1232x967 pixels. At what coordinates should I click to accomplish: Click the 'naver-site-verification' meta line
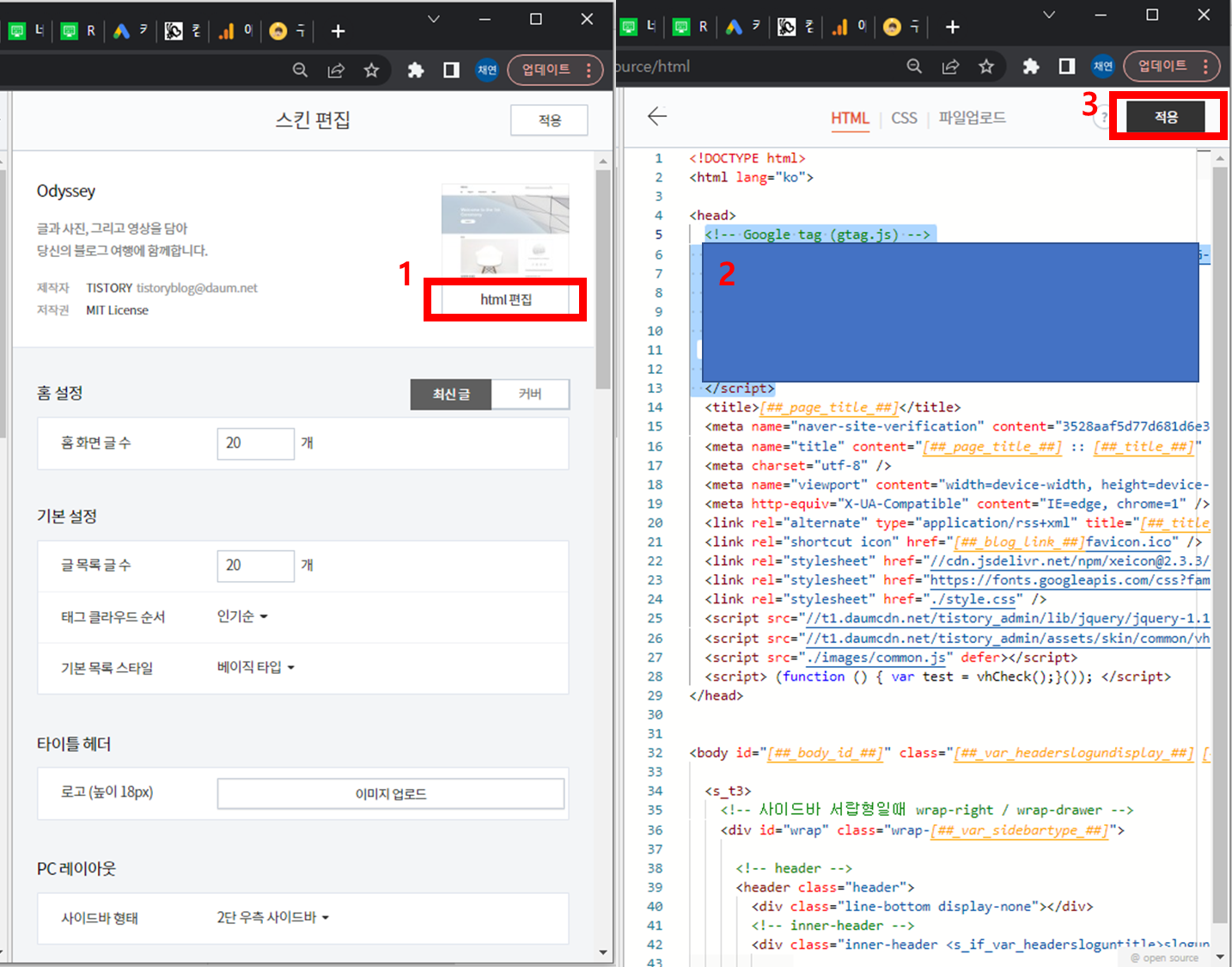(x=957, y=426)
